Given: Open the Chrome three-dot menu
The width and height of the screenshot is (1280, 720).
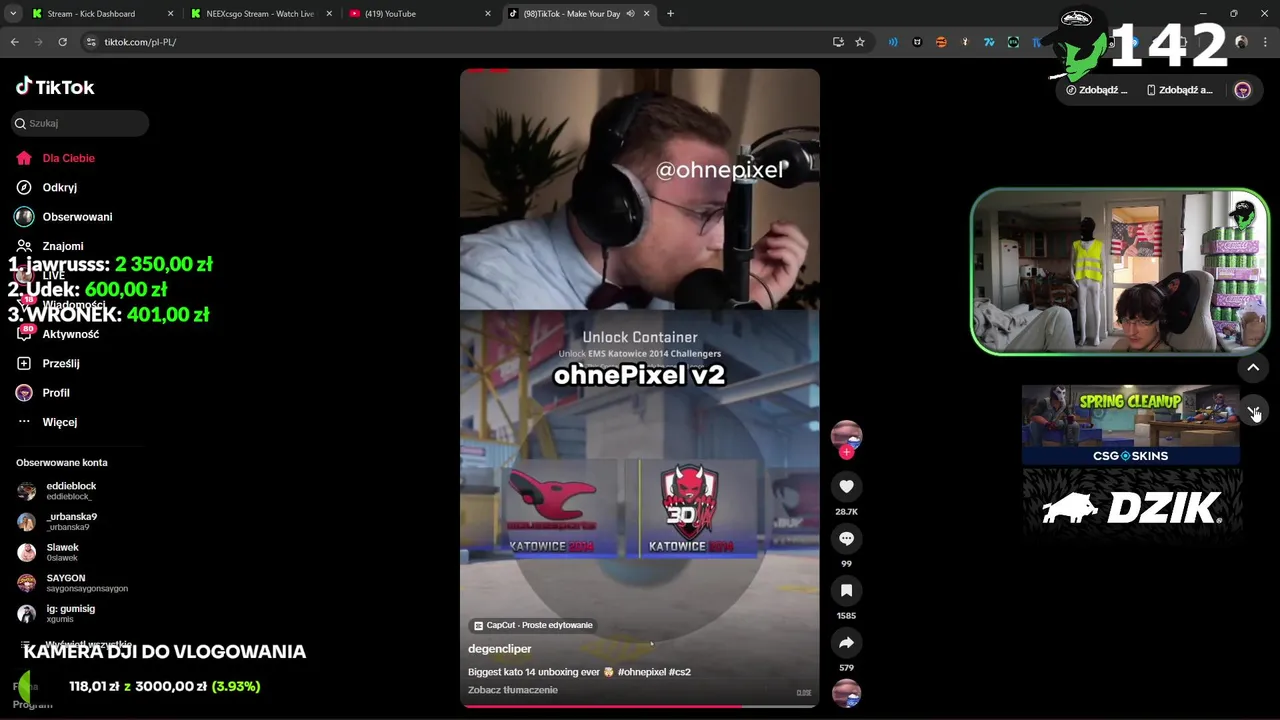Looking at the screenshot, I should pyautogui.click(x=1266, y=42).
